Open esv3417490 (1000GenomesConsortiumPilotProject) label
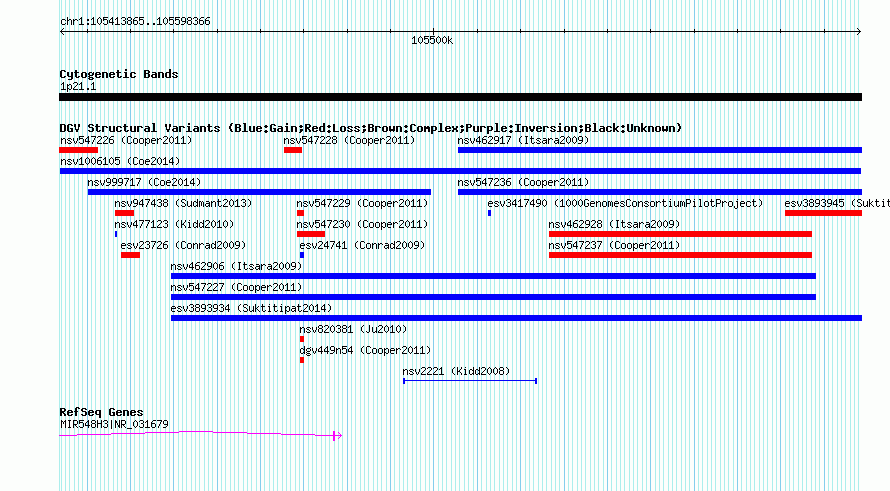This screenshot has height=491, width=890. click(x=625, y=203)
